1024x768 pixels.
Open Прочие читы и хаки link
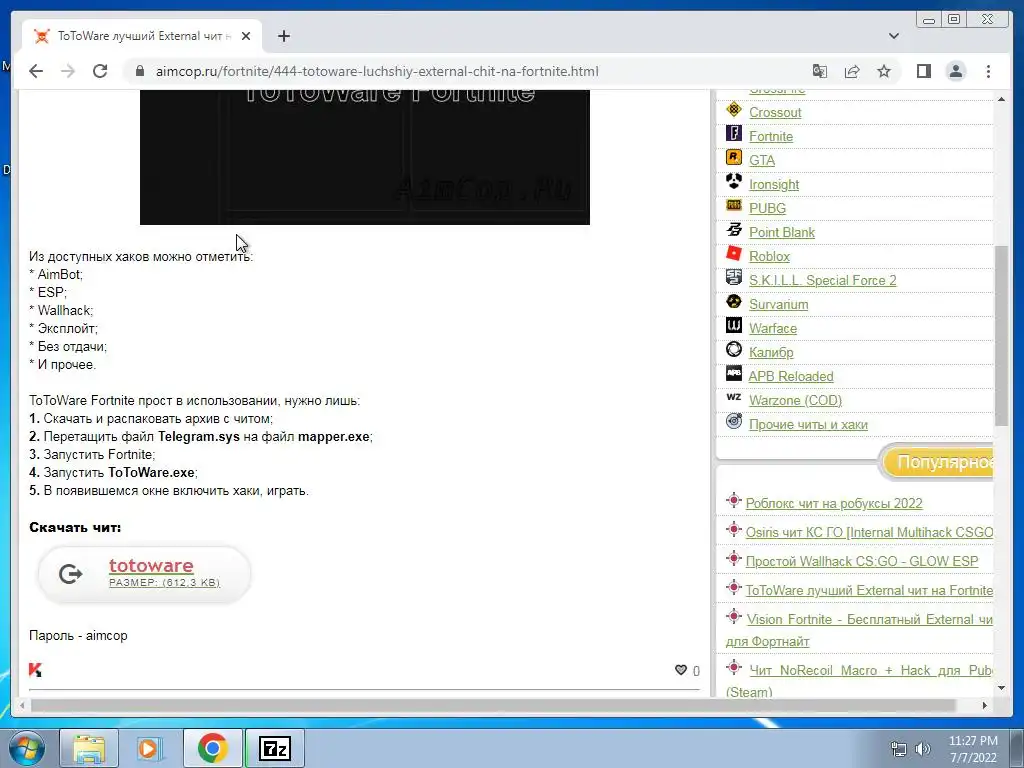coord(808,424)
